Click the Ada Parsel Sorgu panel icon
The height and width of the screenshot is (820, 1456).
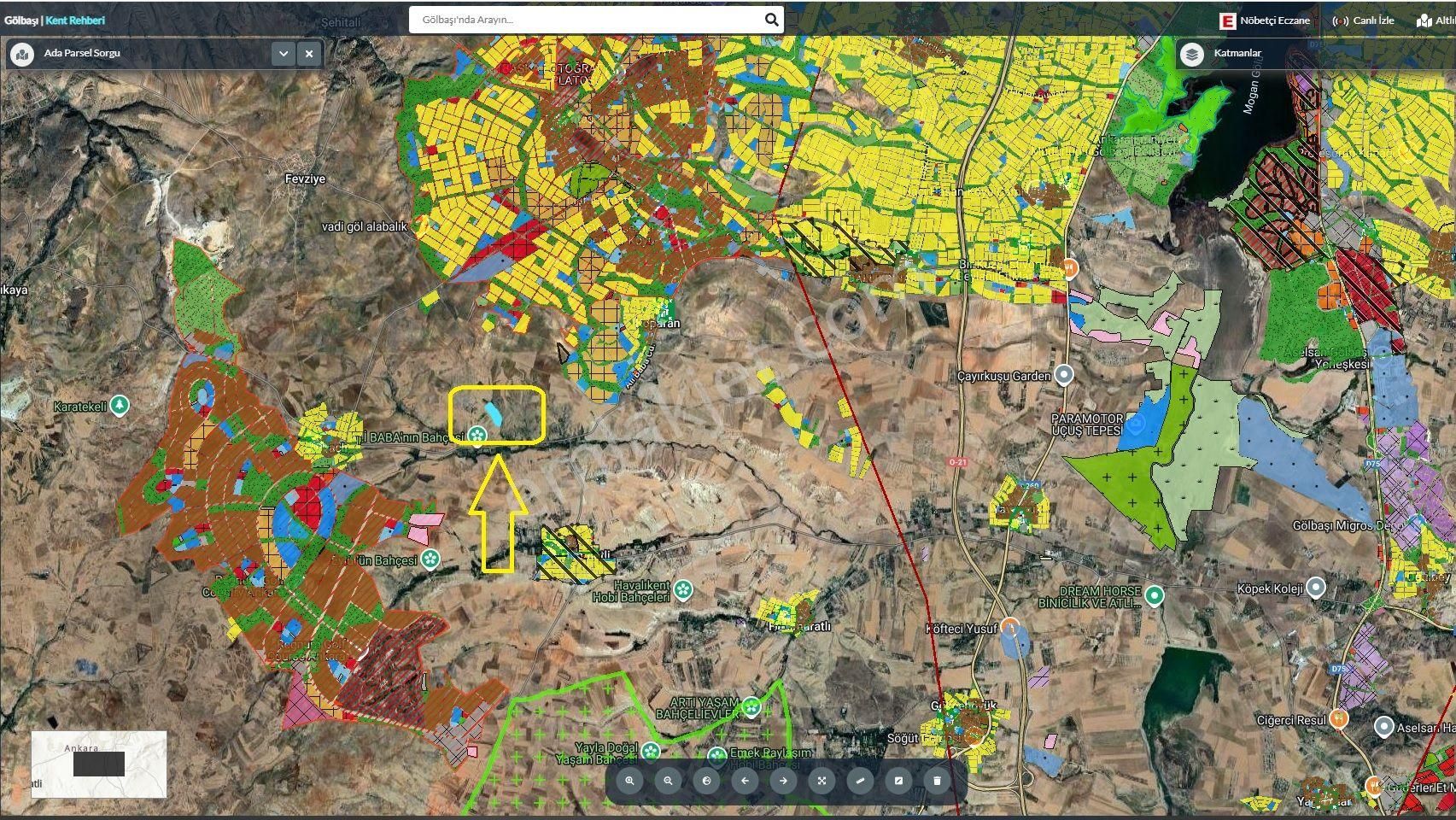21,54
